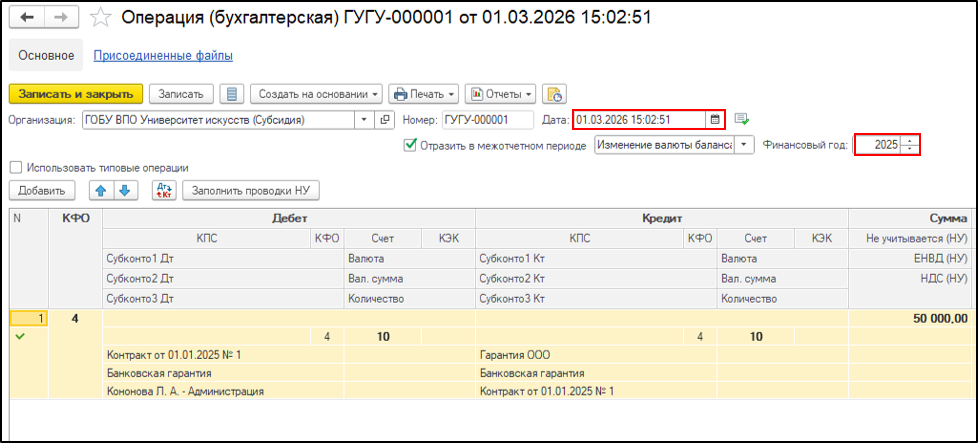The image size is (978, 443).
Task: Select the Гарантия ООО credit cell
Action: 596,355
